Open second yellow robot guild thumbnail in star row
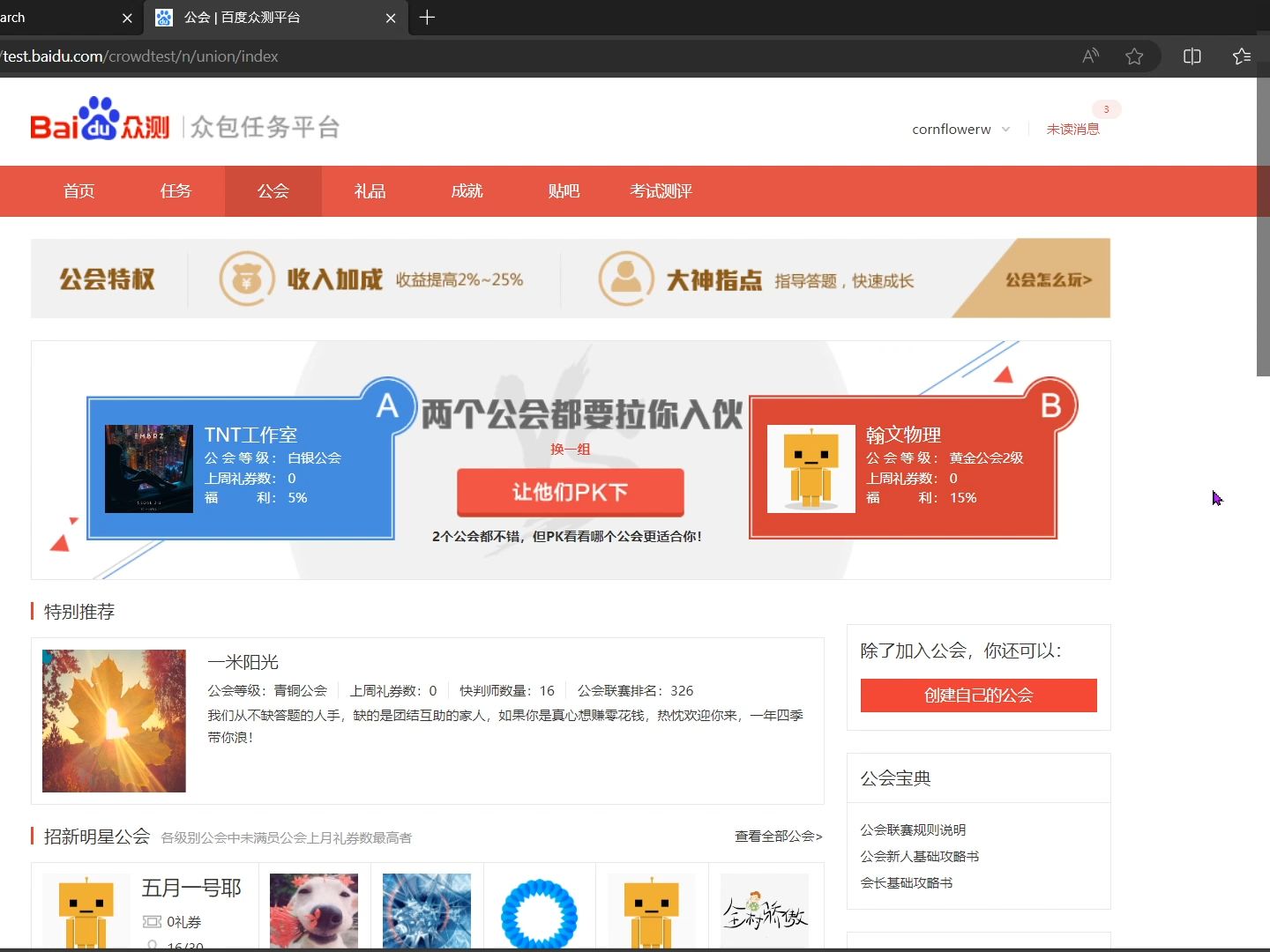1270x952 pixels. point(651,911)
